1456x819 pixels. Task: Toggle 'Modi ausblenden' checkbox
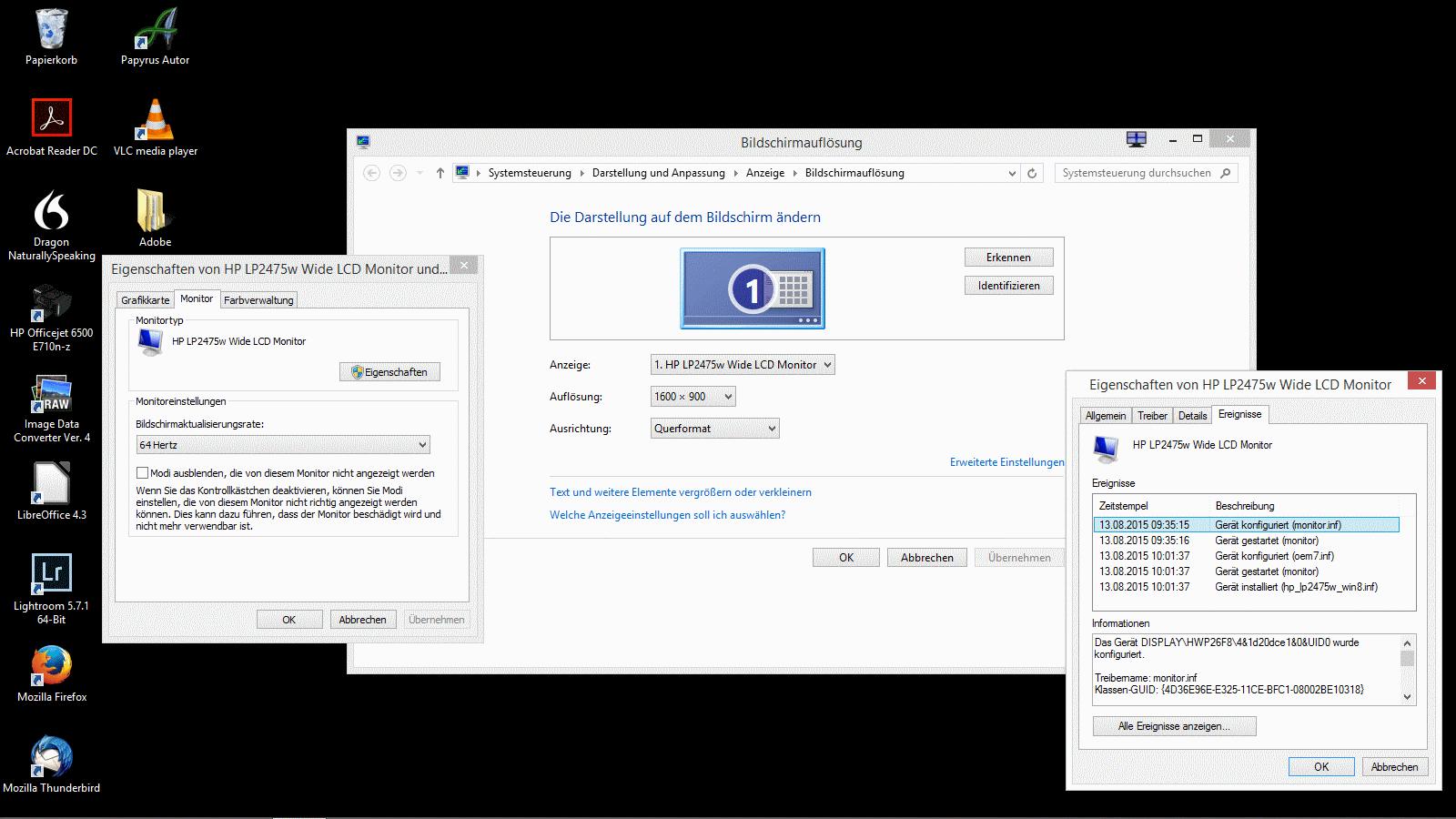142,473
